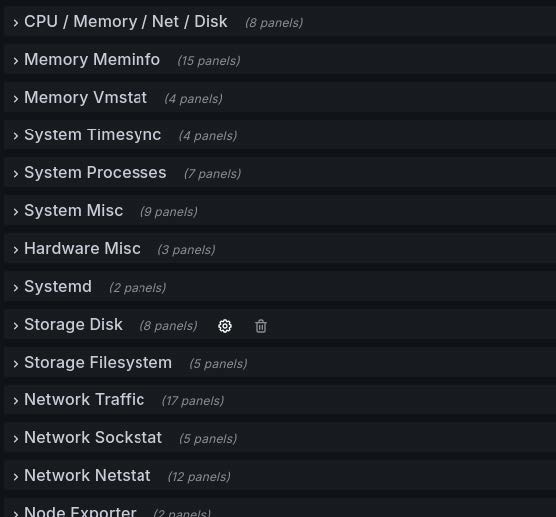Expand System Timesync chevron
Image resolution: width=556 pixels, height=517 pixels.
pos(16,136)
